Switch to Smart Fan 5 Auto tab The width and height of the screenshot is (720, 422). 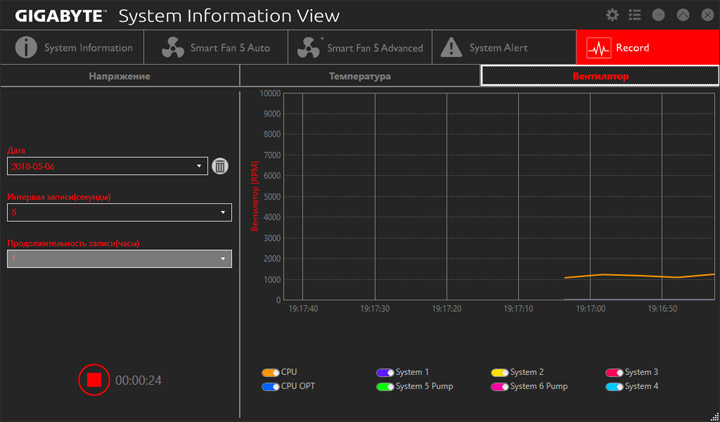pyautogui.click(x=216, y=47)
